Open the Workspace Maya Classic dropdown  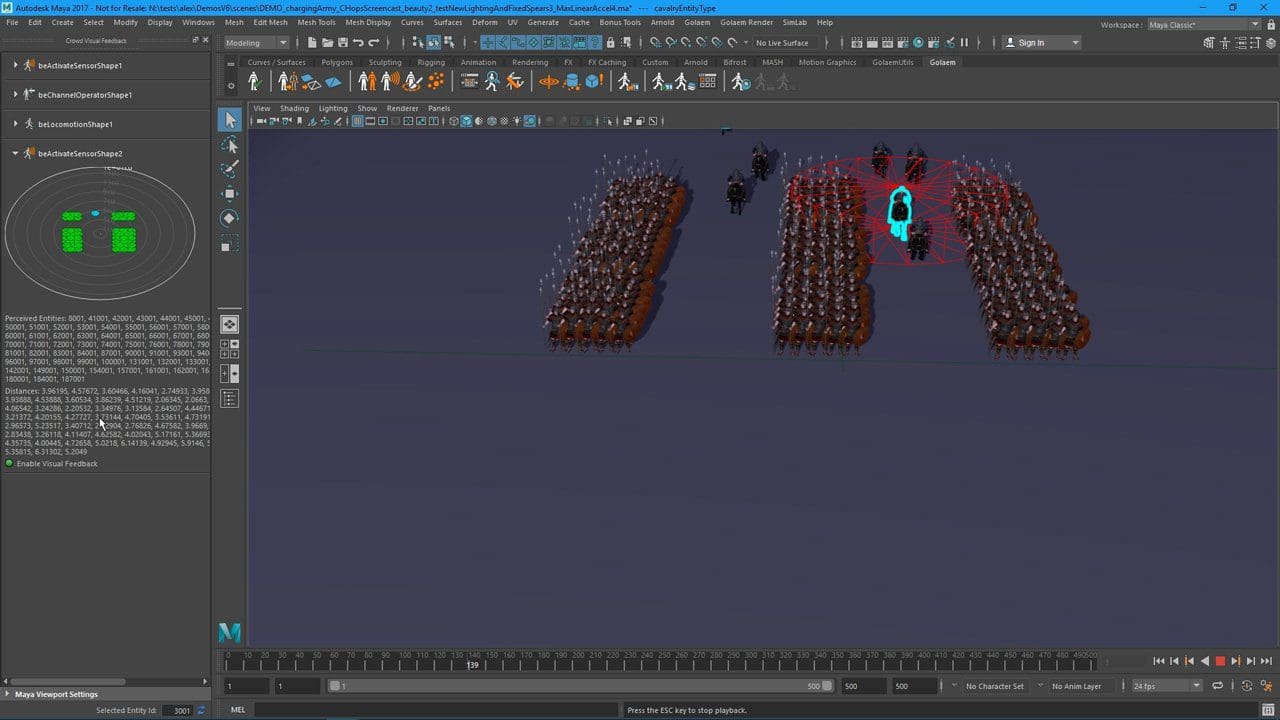[1204, 25]
